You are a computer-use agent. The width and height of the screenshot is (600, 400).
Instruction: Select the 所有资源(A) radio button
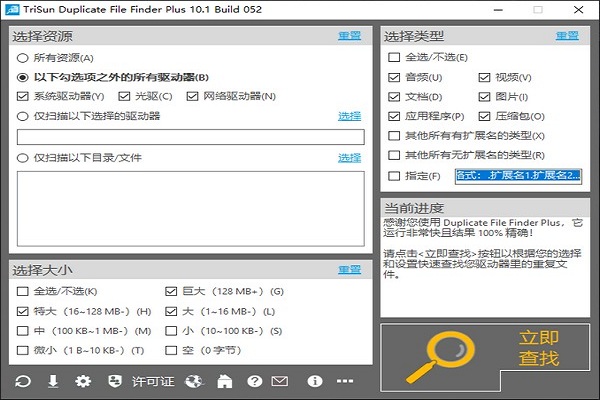click(x=23, y=58)
